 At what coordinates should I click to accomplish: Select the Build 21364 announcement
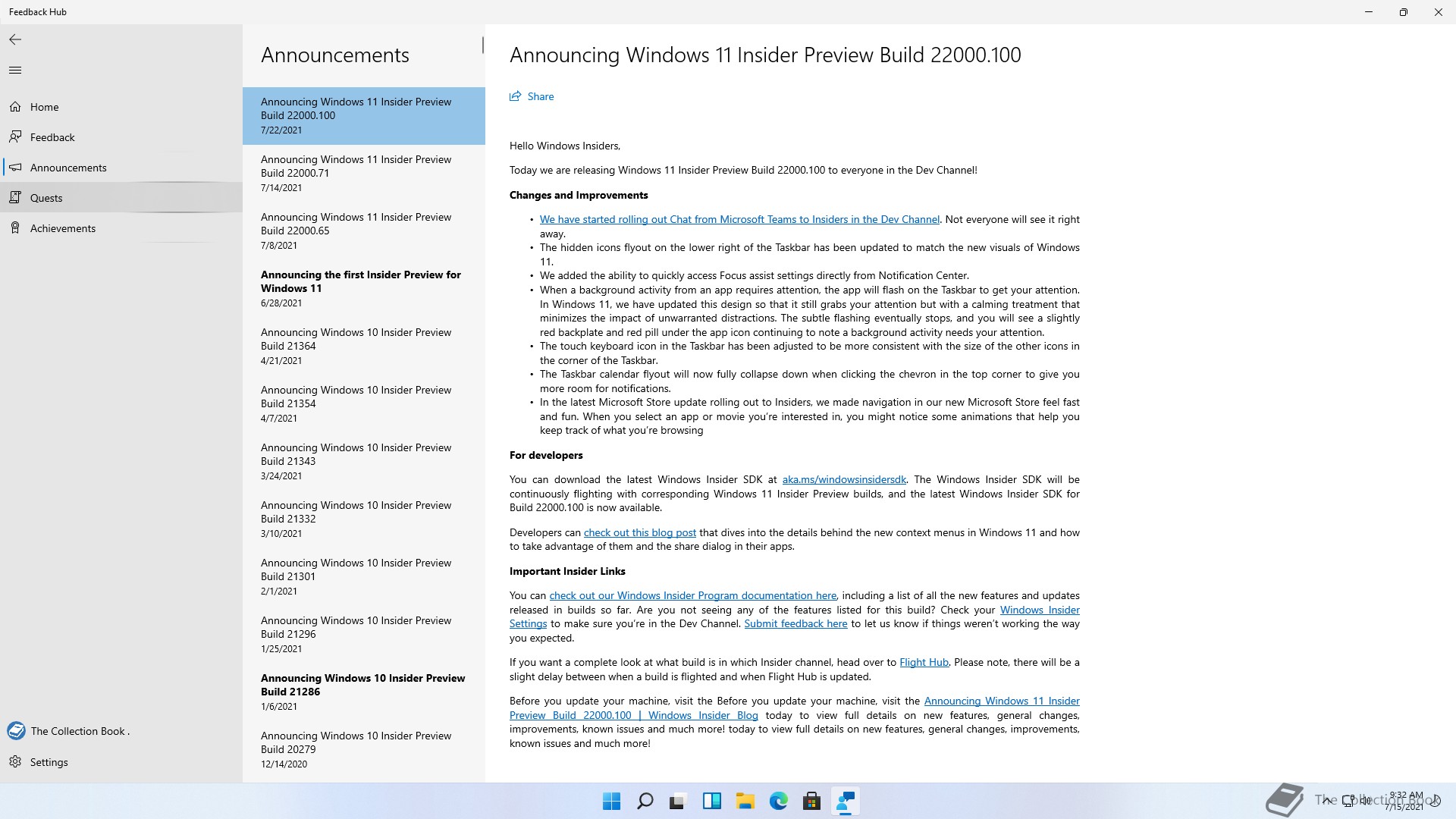tap(364, 347)
